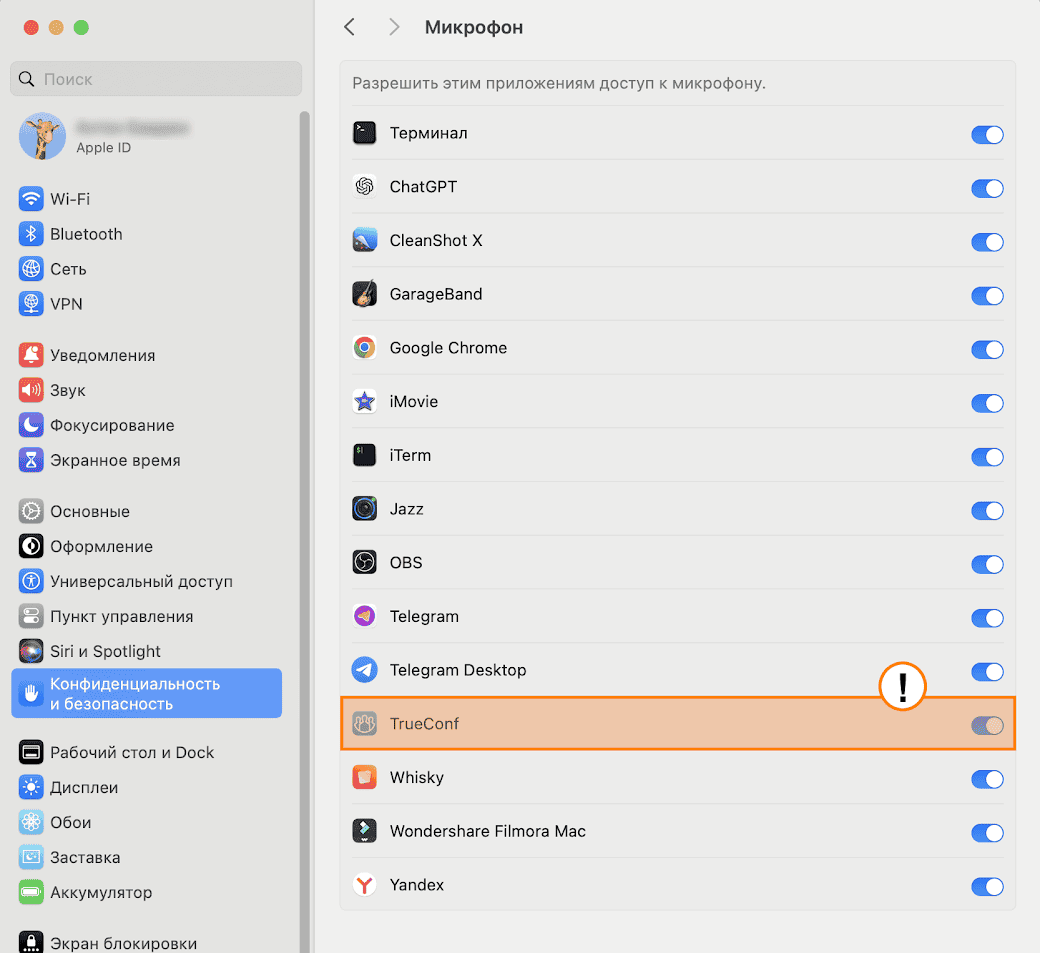Disable CleanShot X microphone access
The height and width of the screenshot is (953, 1040).
pyautogui.click(x=987, y=242)
